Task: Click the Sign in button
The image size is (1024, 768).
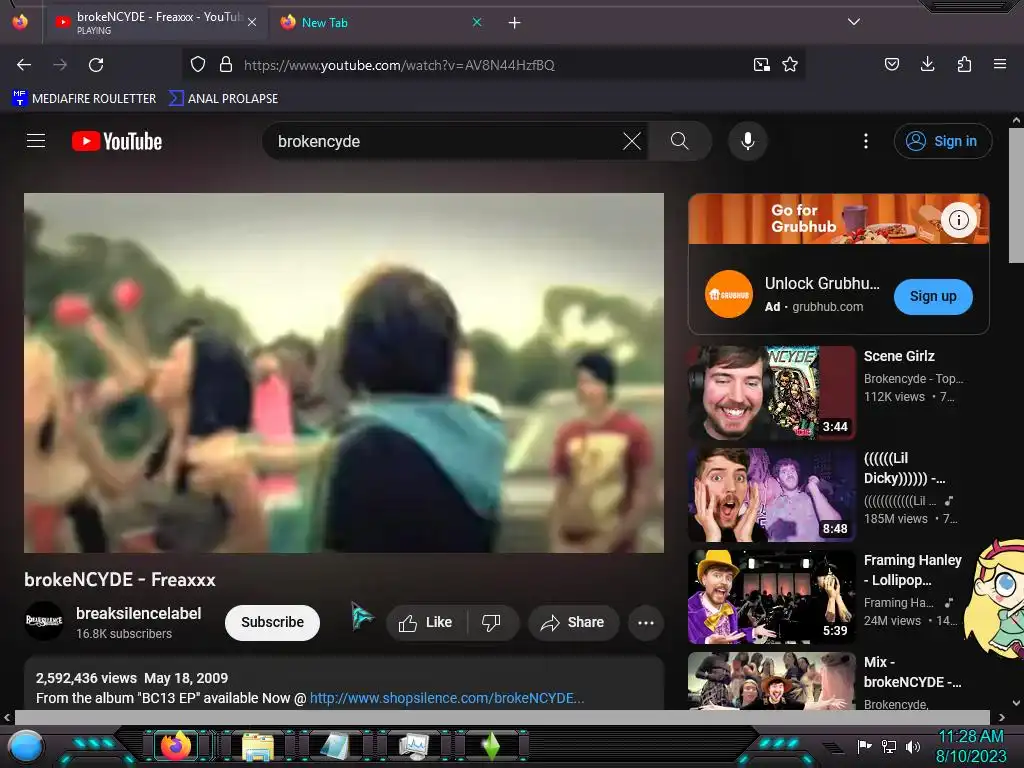Action: (943, 141)
